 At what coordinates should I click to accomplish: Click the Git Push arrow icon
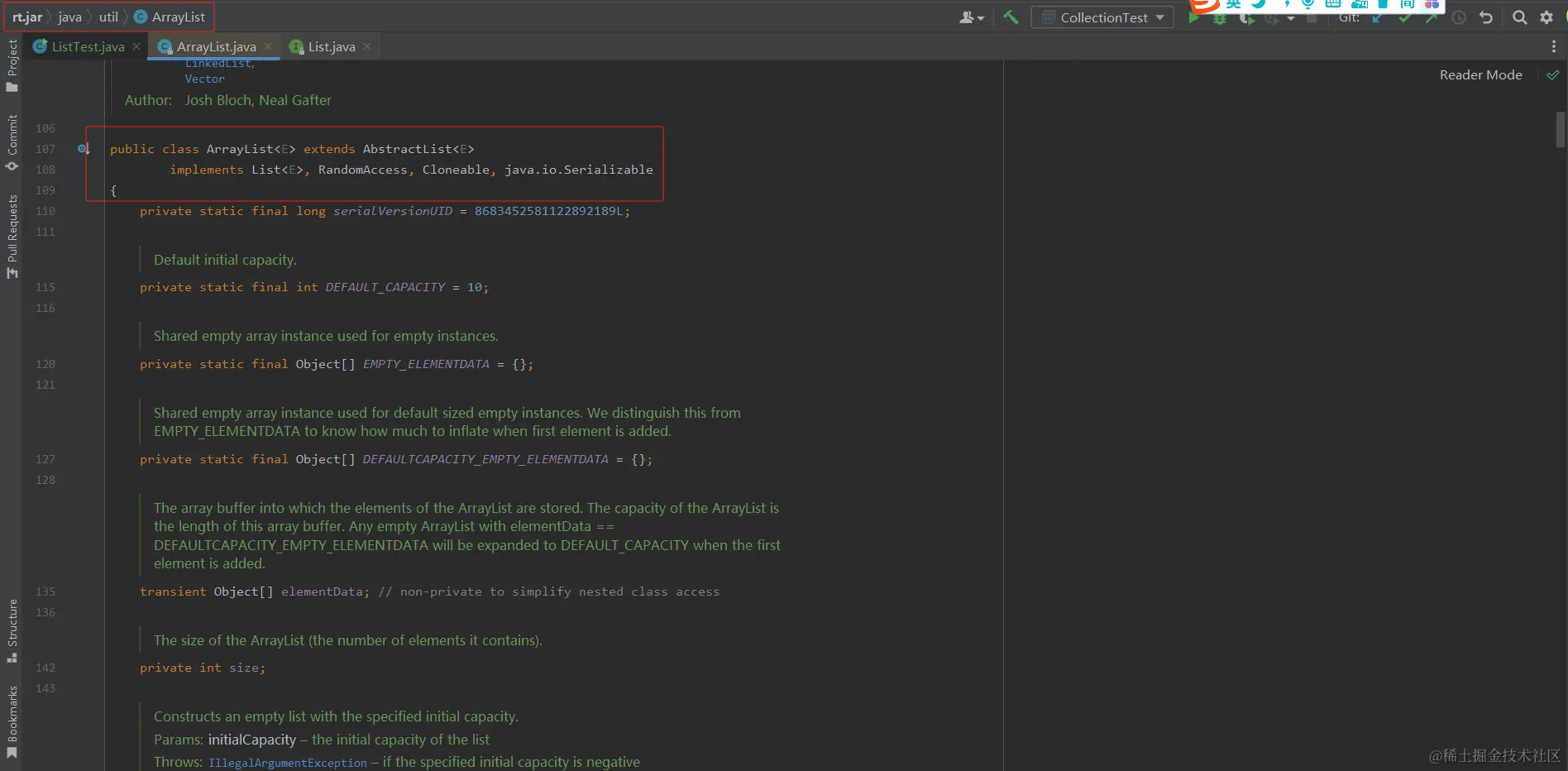[x=1432, y=17]
